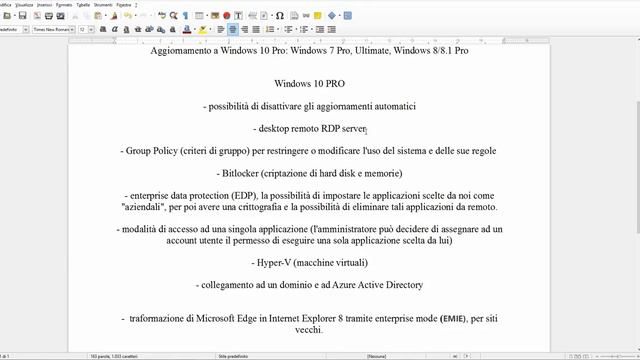The height and width of the screenshot is (360, 640).
Task: Expand the Undo history dropdown arrow
Action: tap(135, 16)
